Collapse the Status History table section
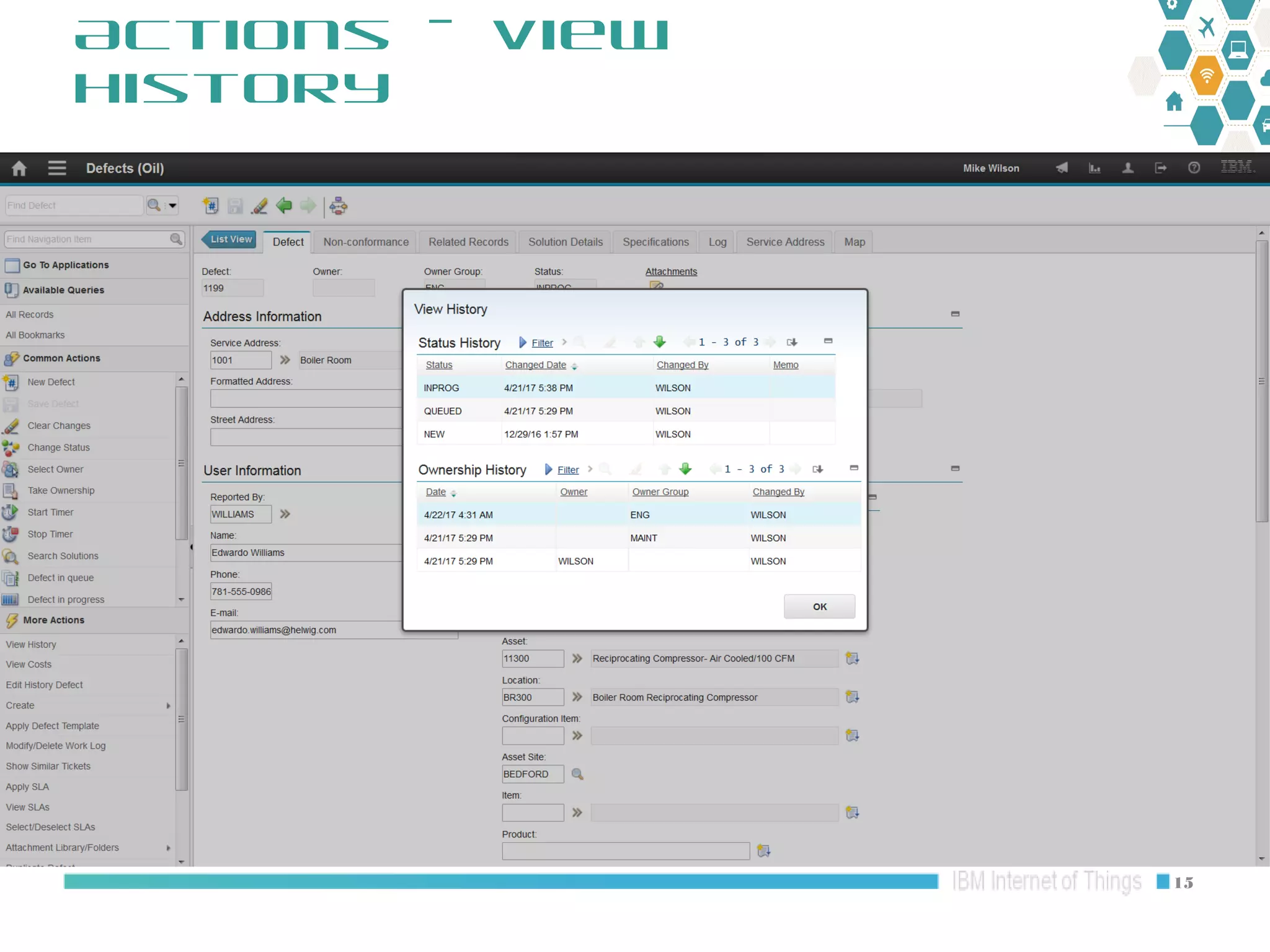 tap(828, 341)
